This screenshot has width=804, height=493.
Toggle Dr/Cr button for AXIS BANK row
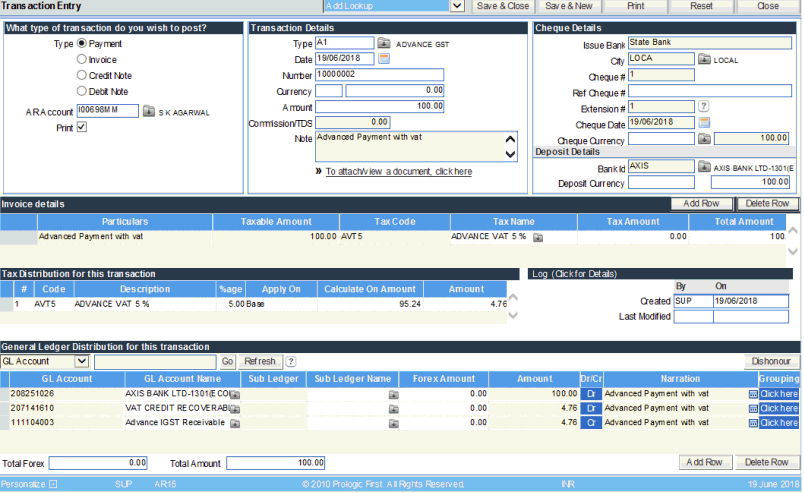point(590,394)
